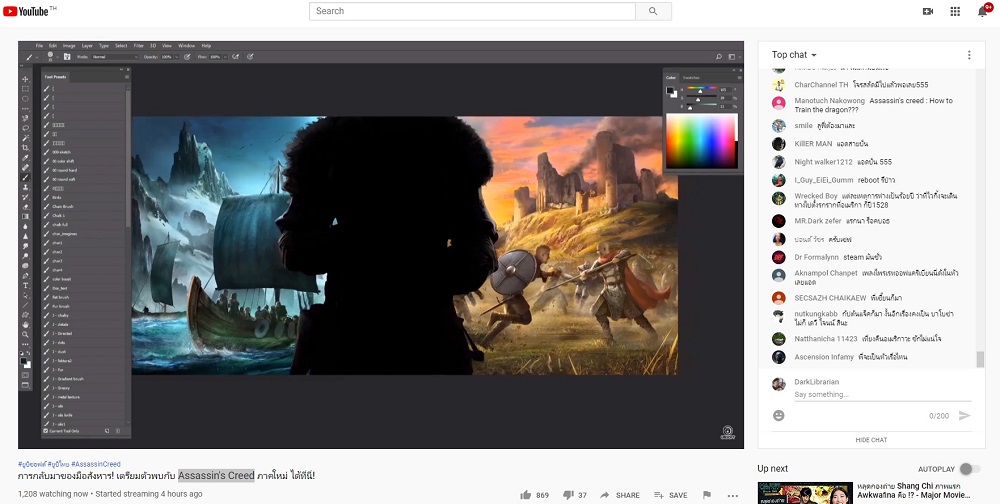The image size is (1000, 504).
Task: Select the Hand tool
Action: point(26,325)
